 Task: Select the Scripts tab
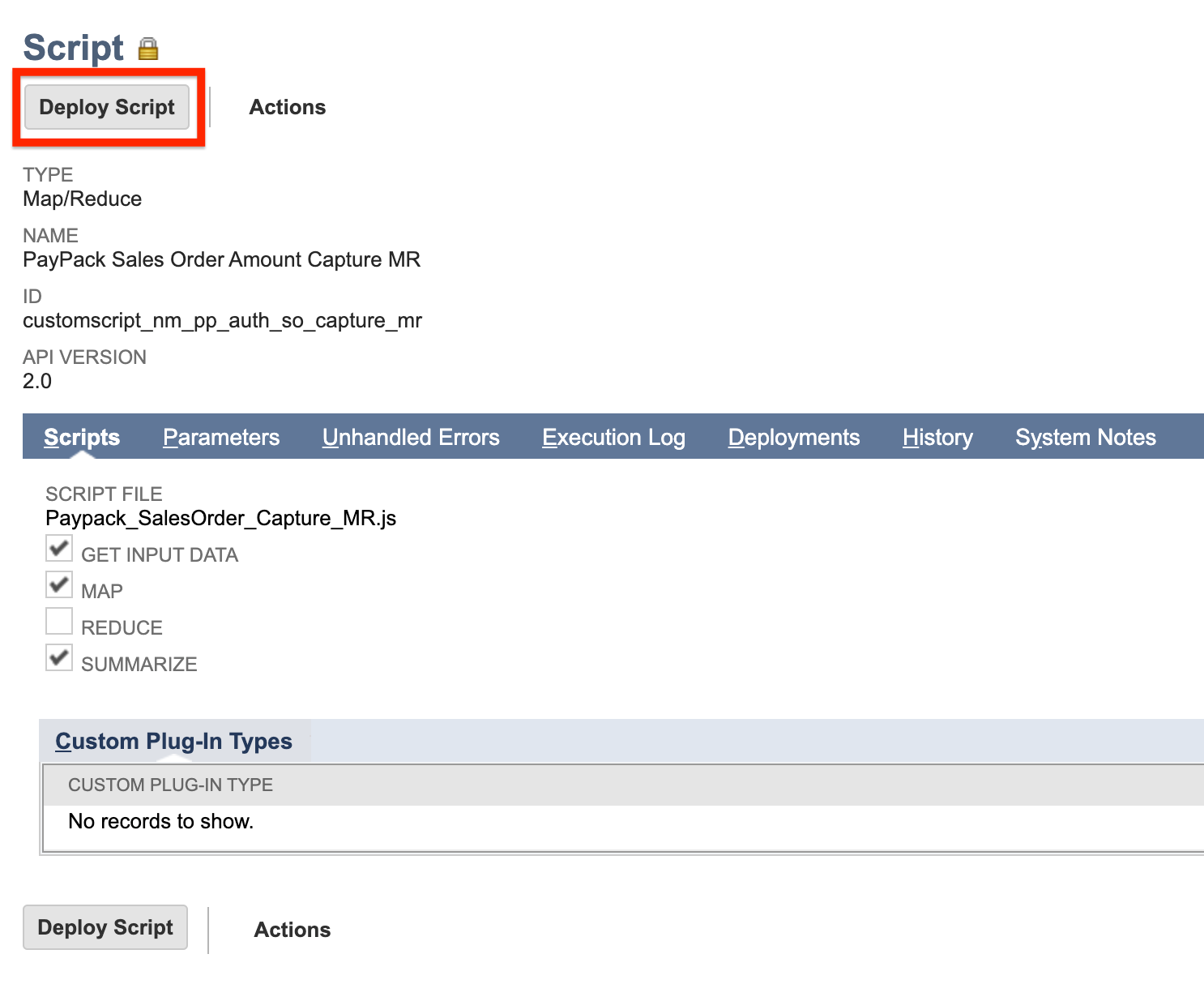click(81, 437)
